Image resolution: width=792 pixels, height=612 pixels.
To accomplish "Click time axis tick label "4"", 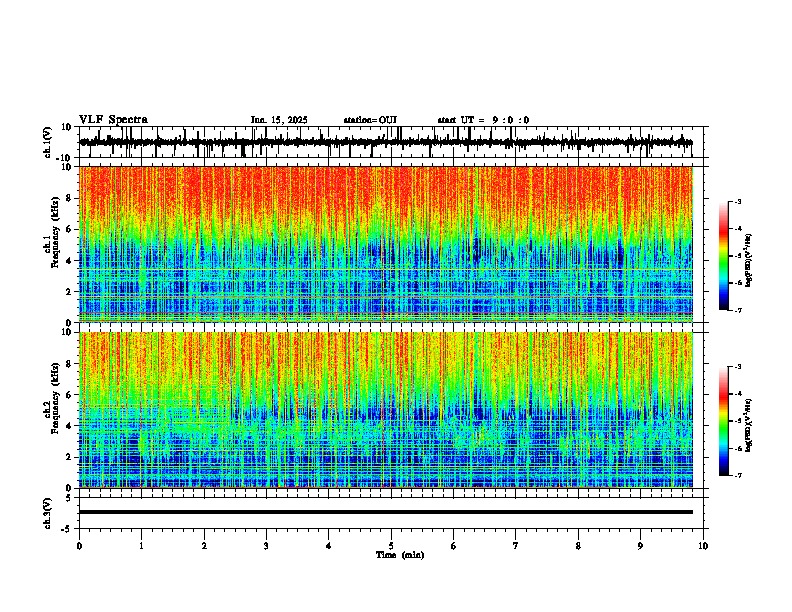I will (329, 546).
